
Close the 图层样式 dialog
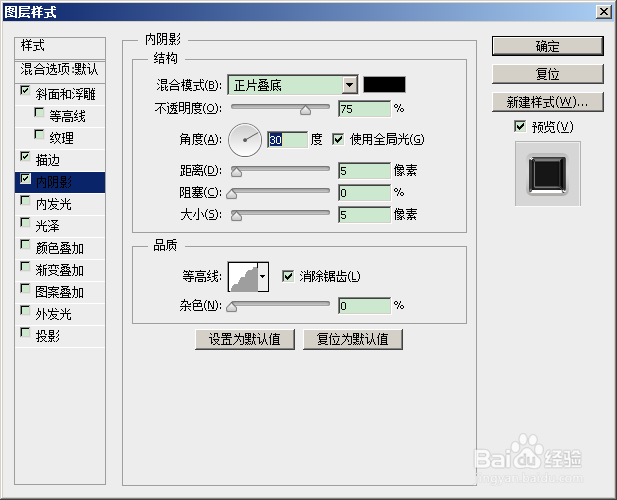click(603, 12)
